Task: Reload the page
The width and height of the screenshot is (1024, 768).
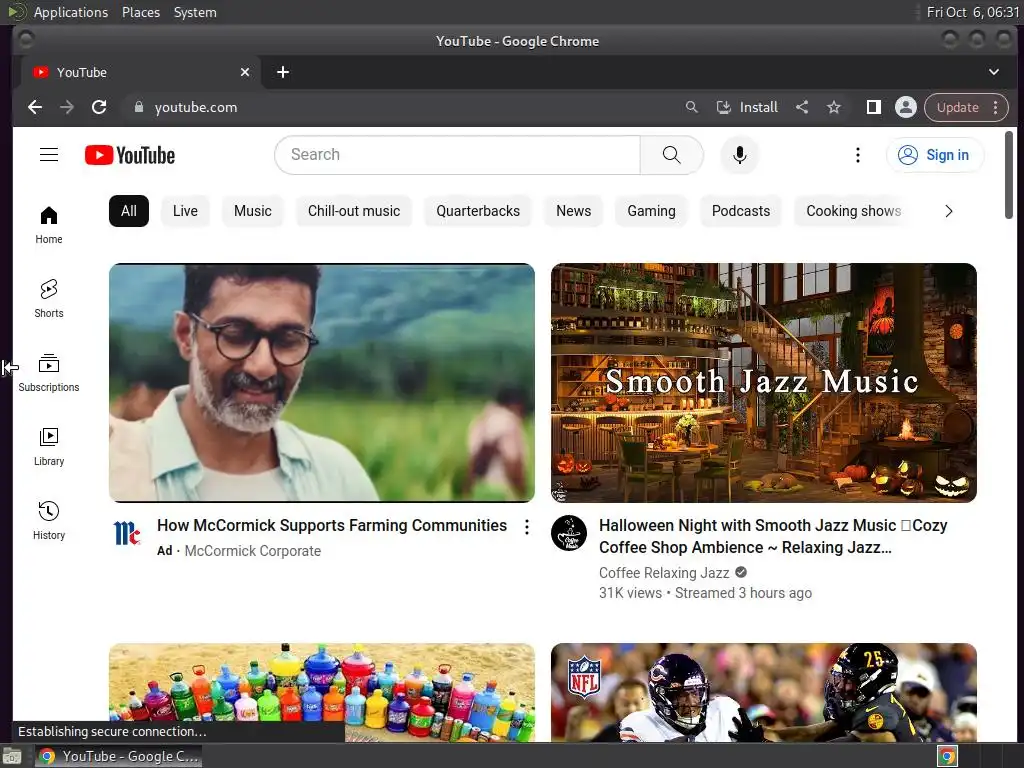Action: [99, 107]
